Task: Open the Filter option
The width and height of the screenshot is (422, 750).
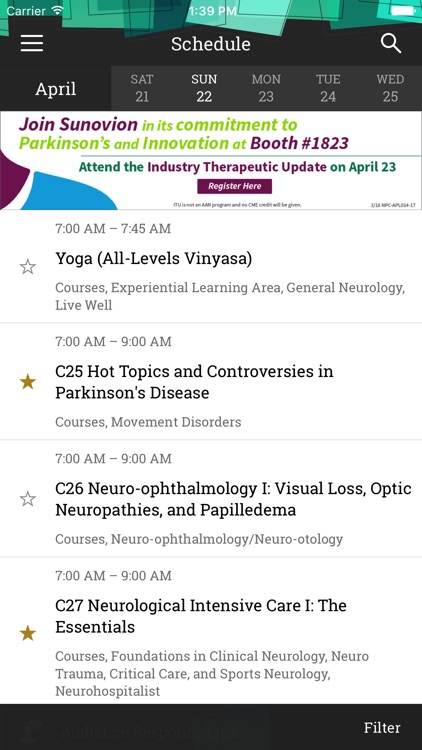Action: [x=382, y=728]
